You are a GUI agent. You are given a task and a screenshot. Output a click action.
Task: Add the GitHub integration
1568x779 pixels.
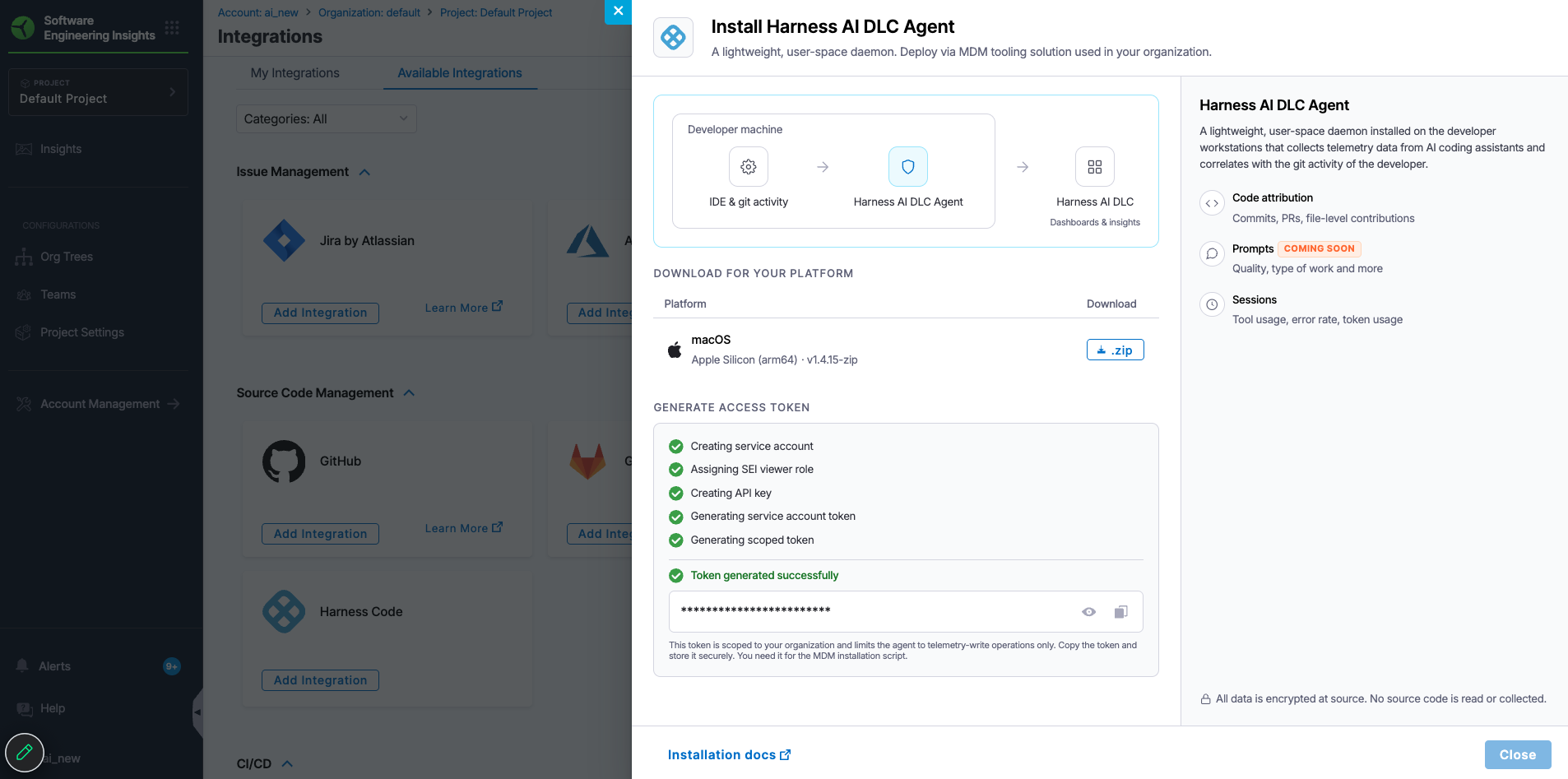pos(320,534)
